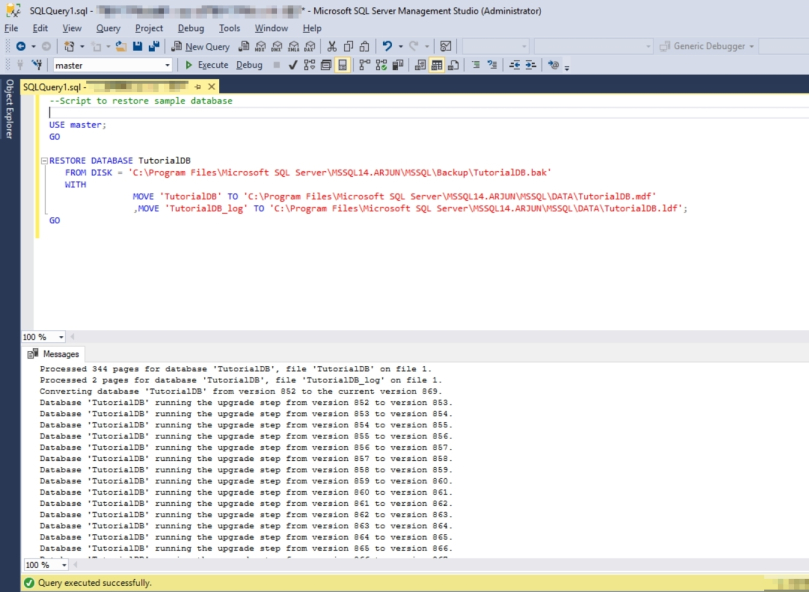Open the Debug menu
This screenshot has height=592, width=809.
click(191, 28)
